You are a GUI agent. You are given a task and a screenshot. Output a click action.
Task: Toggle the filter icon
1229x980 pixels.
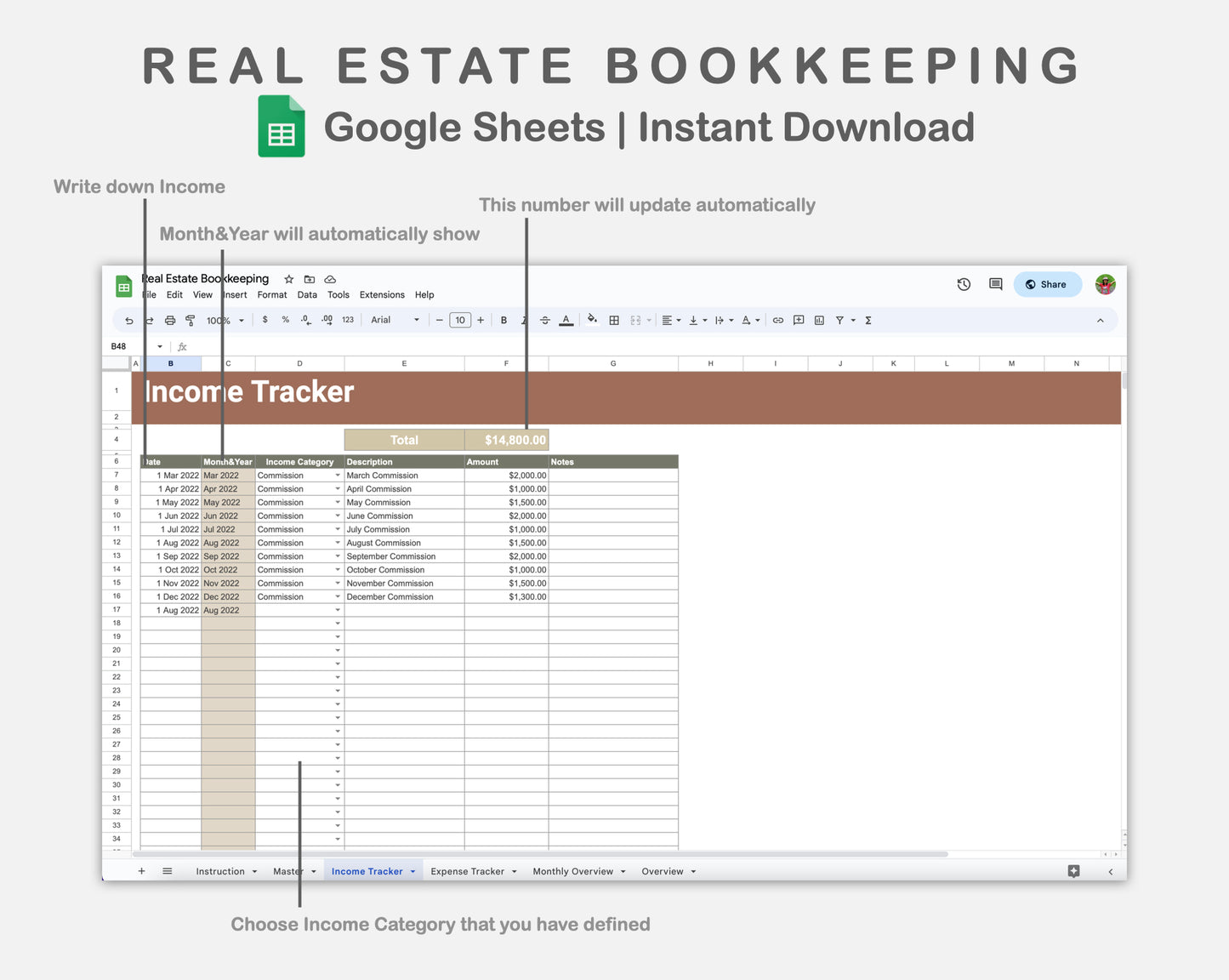click(840, 320)
